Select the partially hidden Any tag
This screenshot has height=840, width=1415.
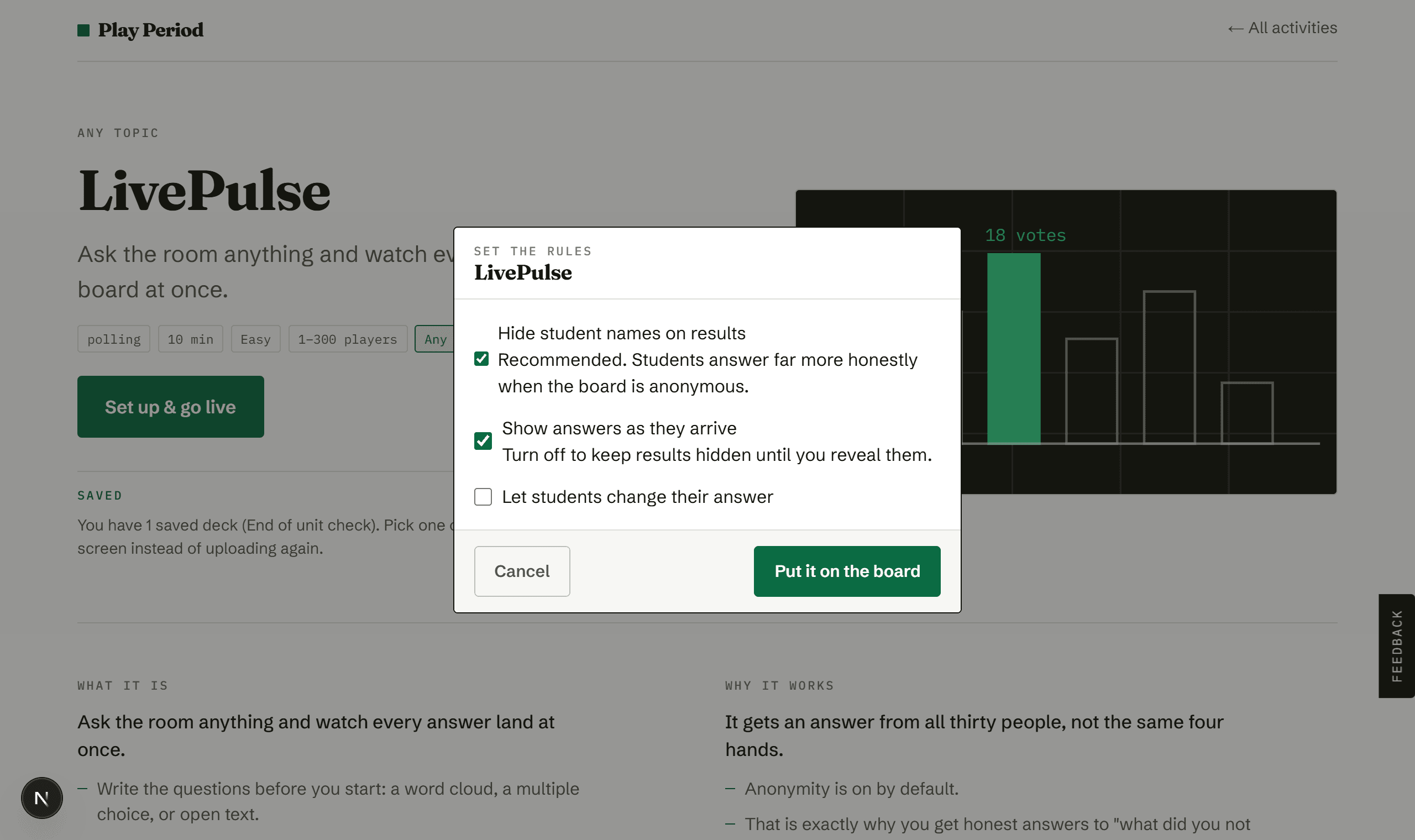434,339
